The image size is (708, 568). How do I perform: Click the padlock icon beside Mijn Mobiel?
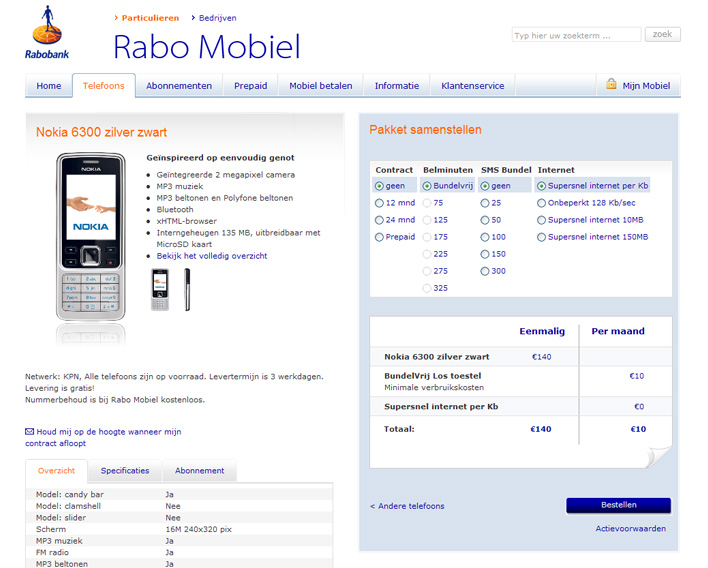tap(611, 84)
